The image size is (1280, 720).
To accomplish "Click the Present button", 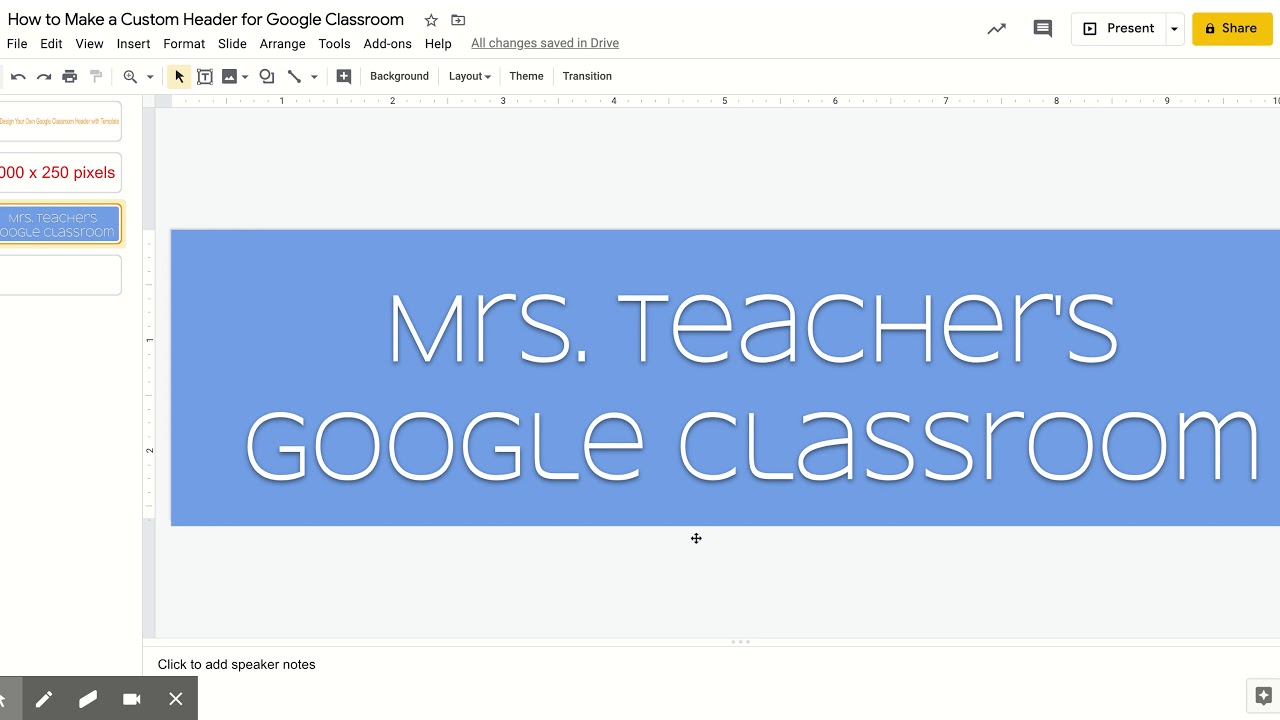I will pos(1118,28).
